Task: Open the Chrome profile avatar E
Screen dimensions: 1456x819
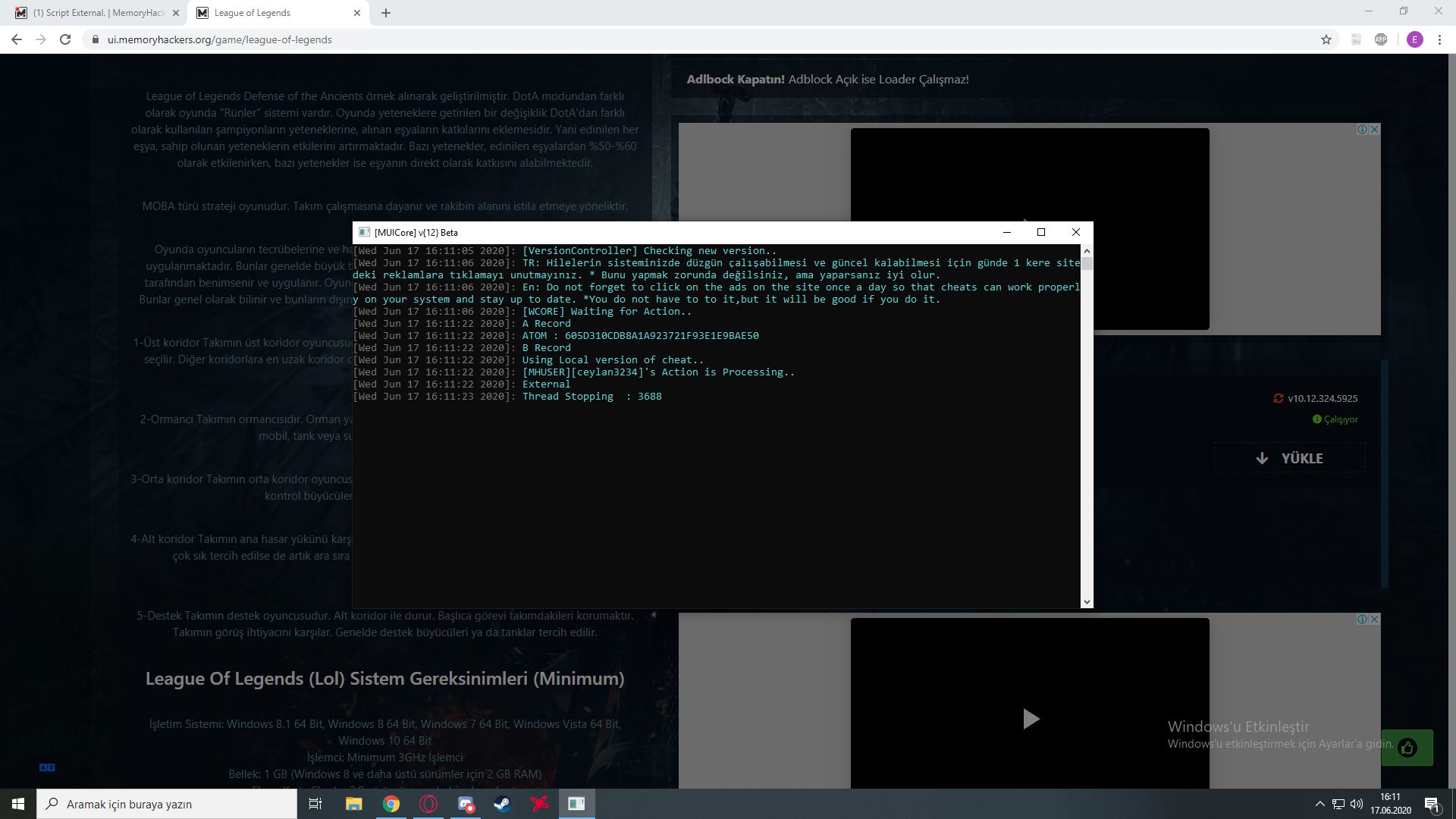Action: click(x=1415, y=39)
